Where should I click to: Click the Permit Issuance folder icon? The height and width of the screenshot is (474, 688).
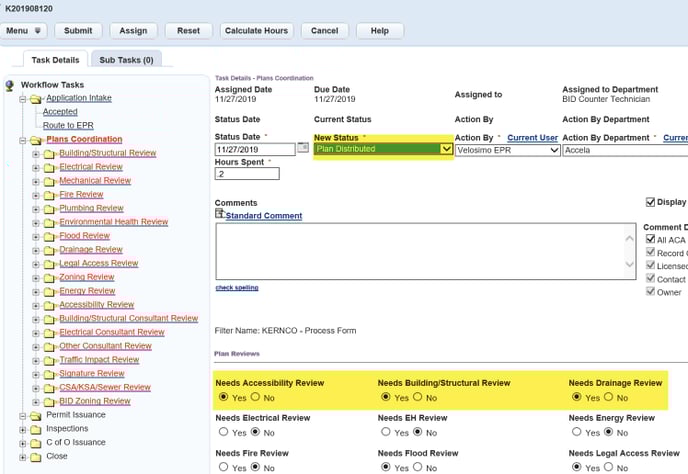point(34,415)
